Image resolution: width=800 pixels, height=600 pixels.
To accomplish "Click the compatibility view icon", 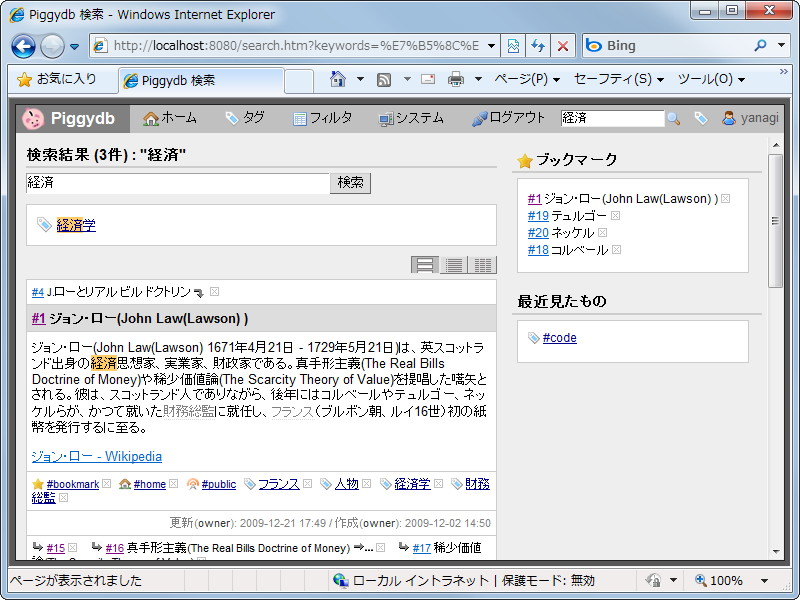I will [513, 46].
